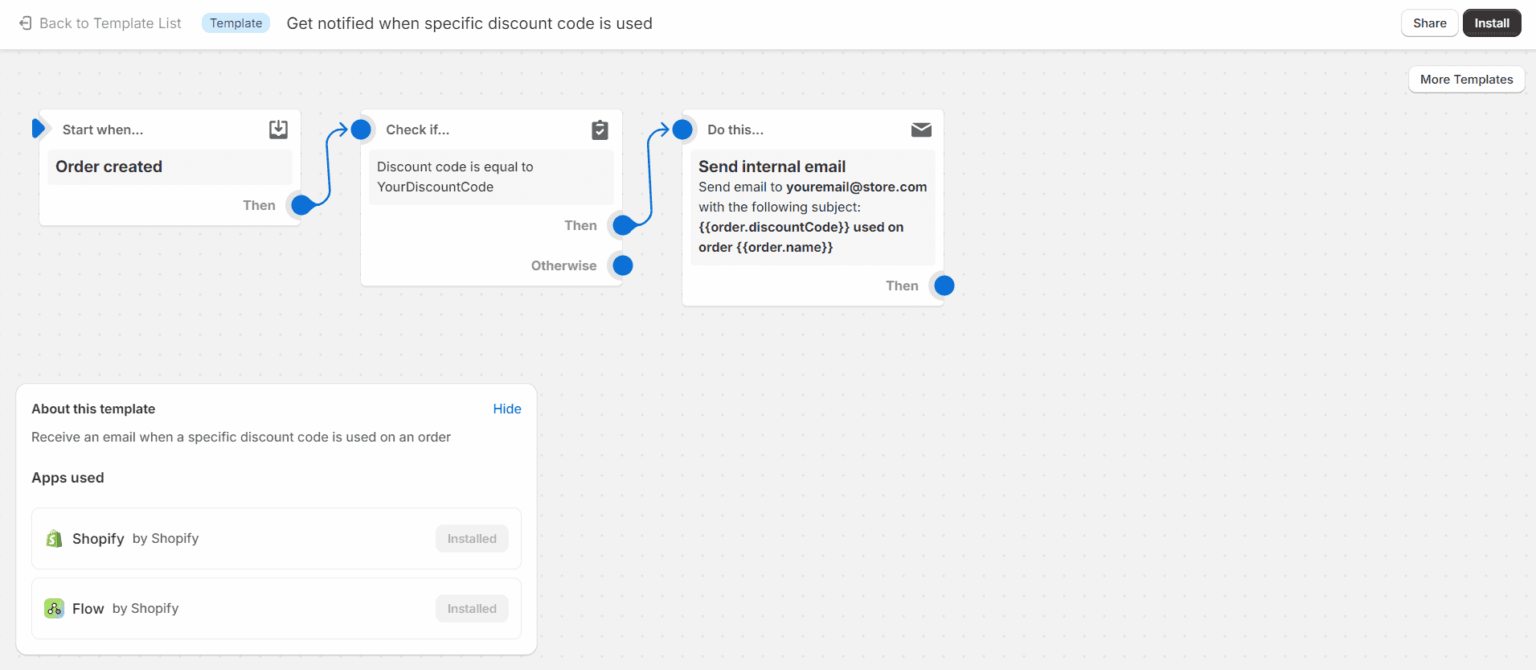Click the Installed badge next to Shopify

471,538
